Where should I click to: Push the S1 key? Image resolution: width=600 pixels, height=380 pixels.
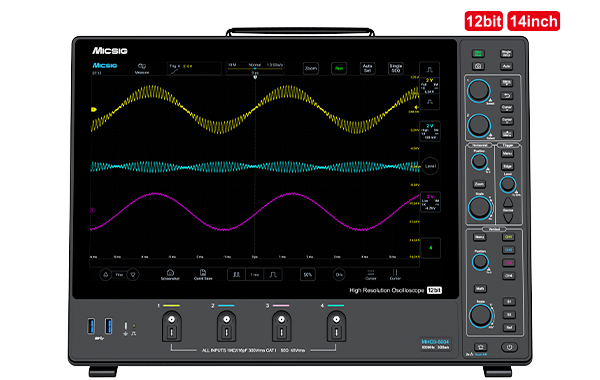(509, 302)
